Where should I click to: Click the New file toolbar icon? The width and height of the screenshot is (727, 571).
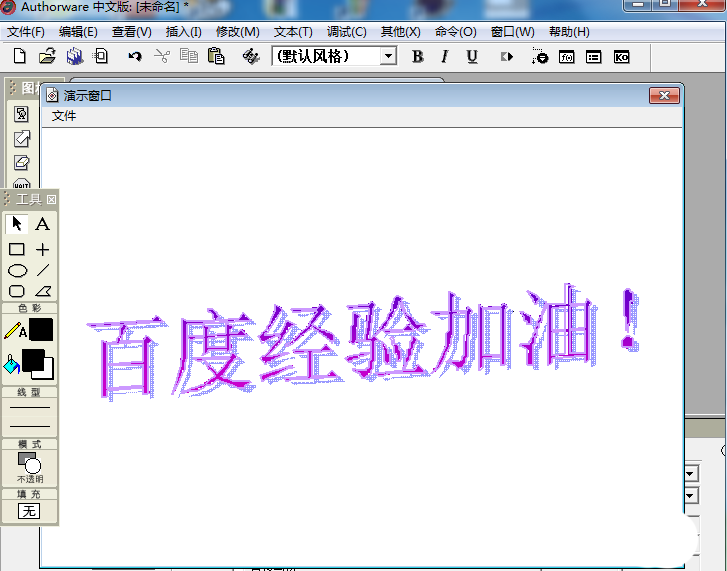19,56
